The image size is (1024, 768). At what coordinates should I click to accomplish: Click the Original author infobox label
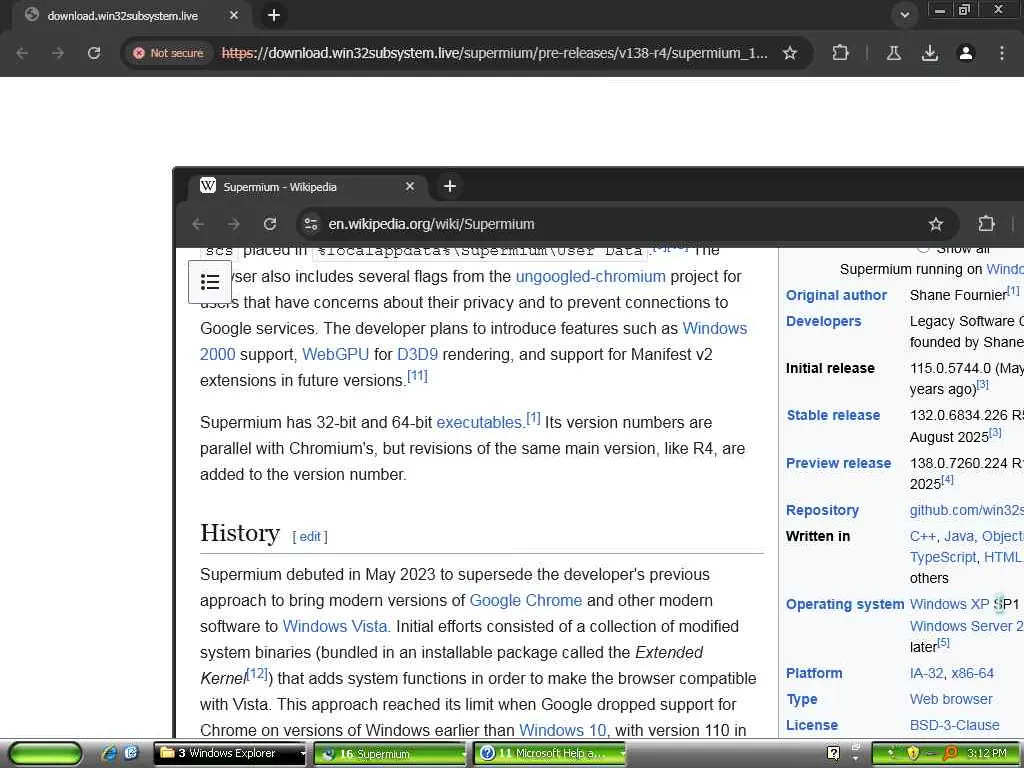pyautogui.click(x=836, y=295)
